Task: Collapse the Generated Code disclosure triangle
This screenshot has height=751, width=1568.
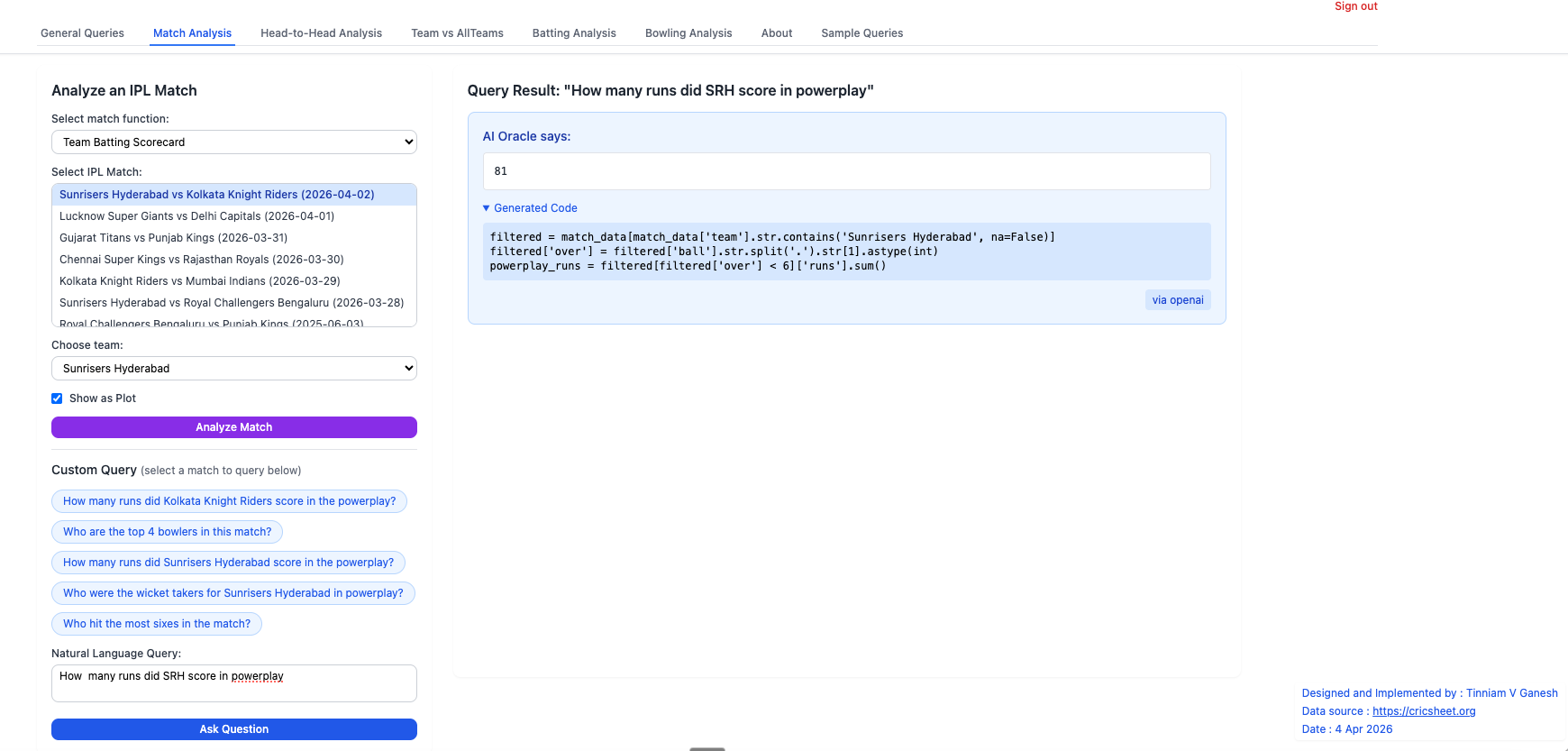Action: 487,208
